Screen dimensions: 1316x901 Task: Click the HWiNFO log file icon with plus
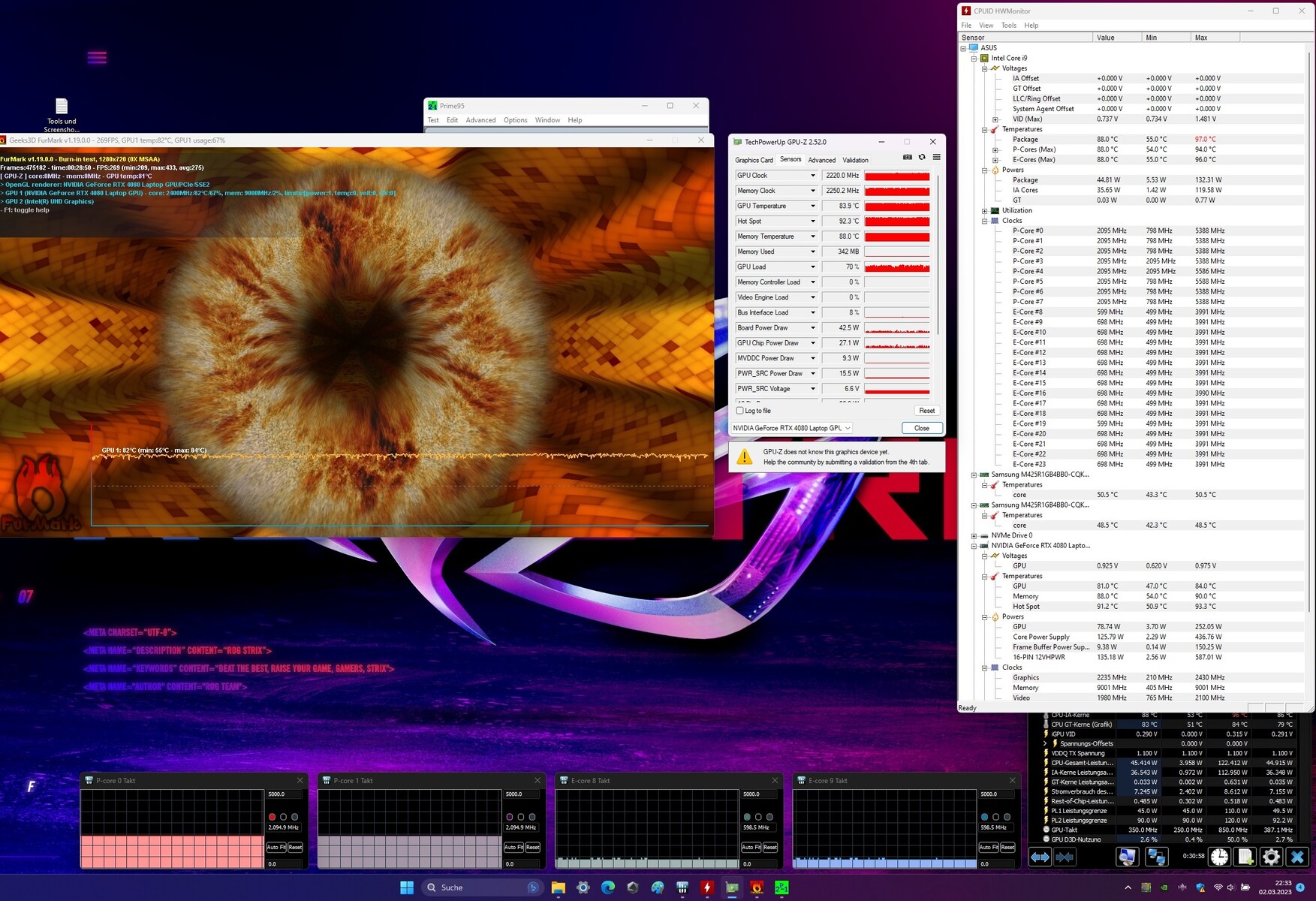(1245, 857)
